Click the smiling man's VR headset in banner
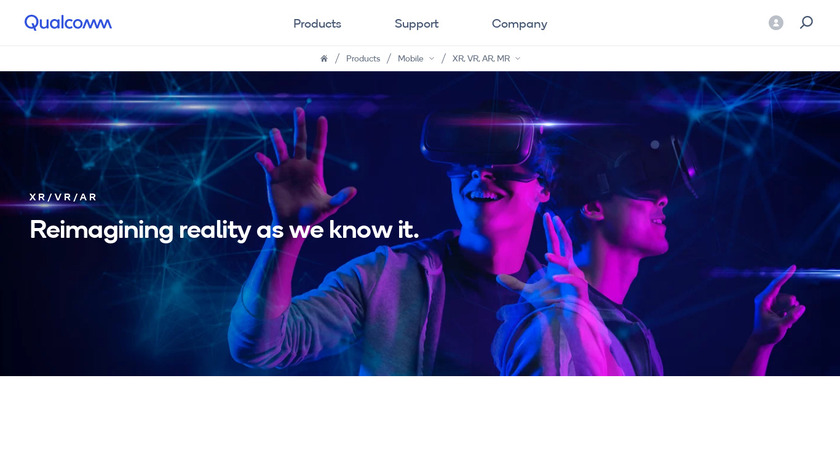 tap(479, 138)
